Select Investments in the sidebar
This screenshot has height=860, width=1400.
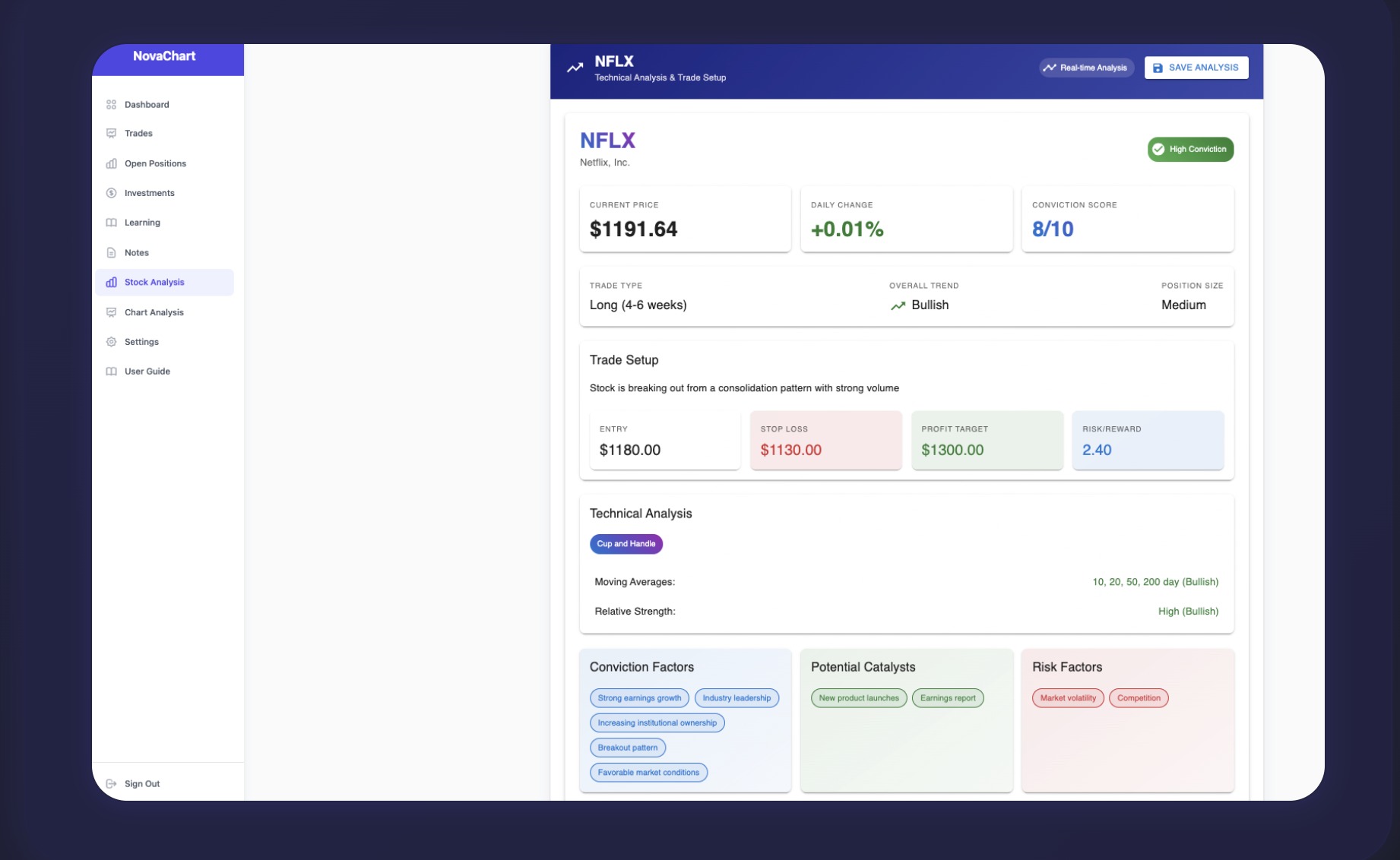tap(164, 193)
